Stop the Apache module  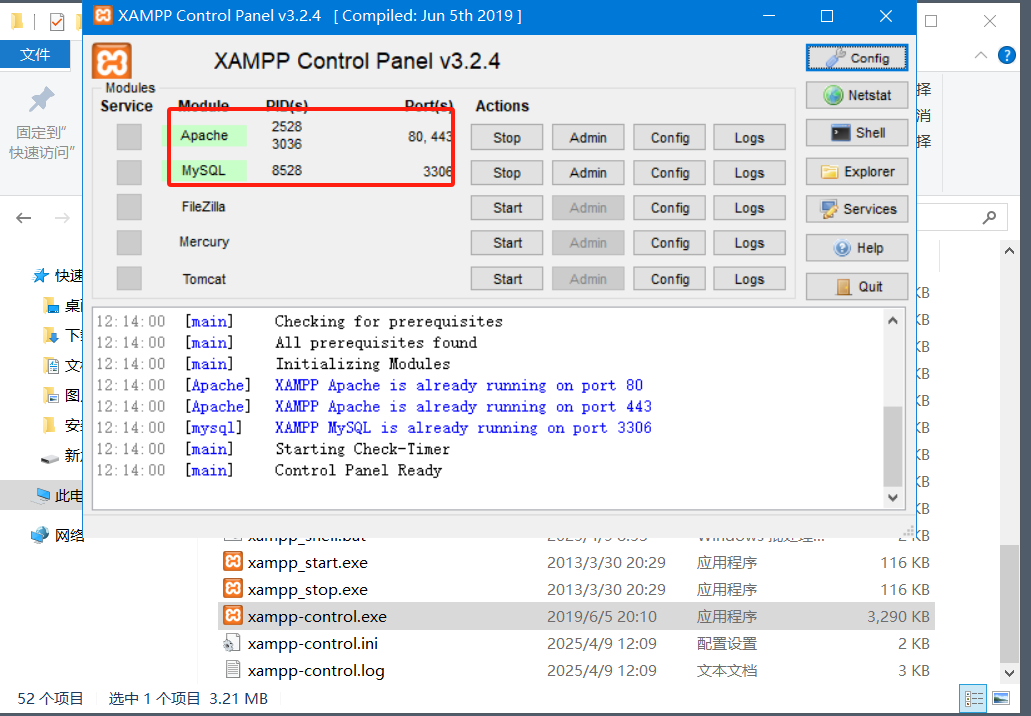tap(506, 137)
